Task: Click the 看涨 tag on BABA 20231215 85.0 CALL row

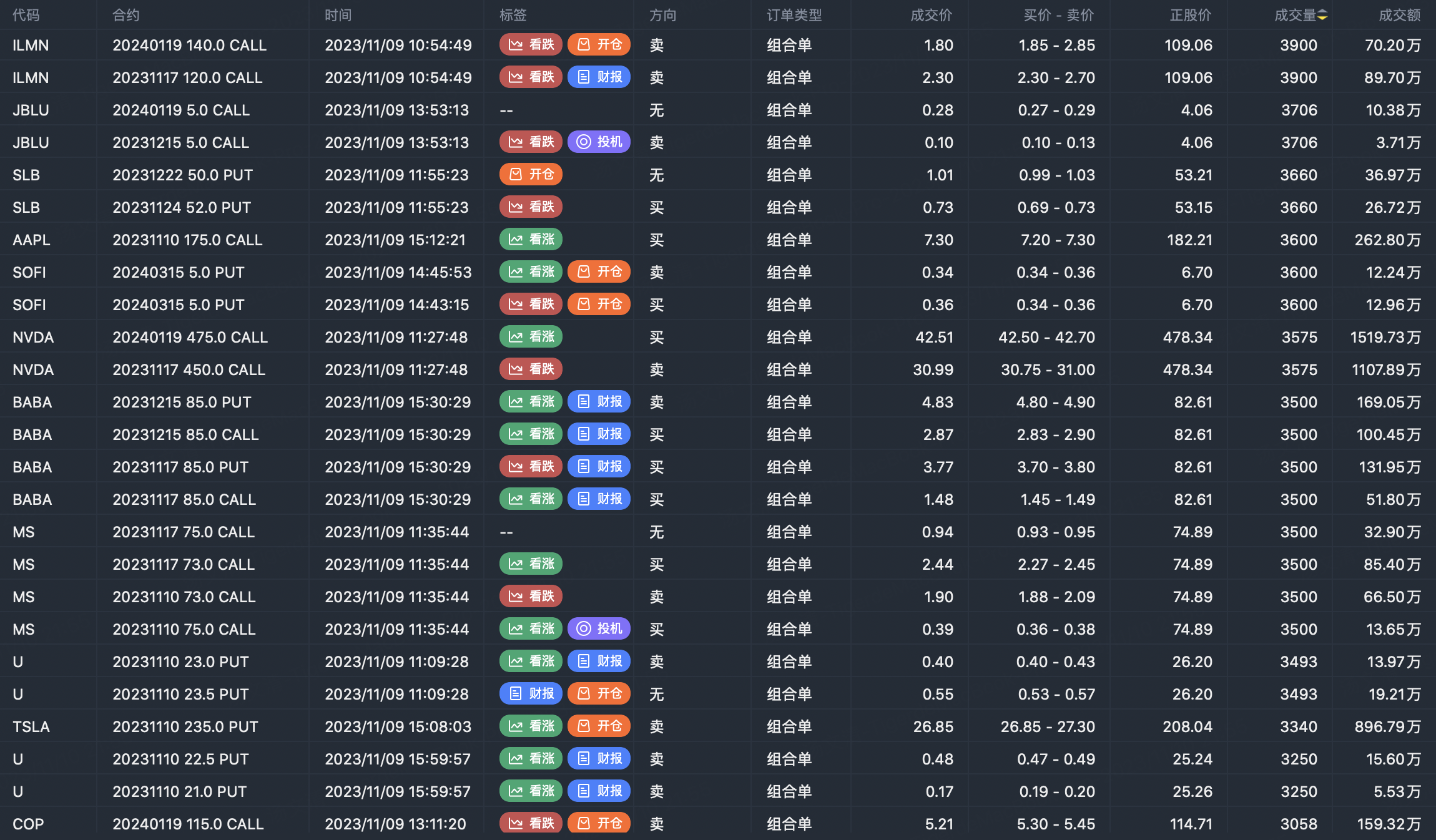Action: tap(531, 434)
